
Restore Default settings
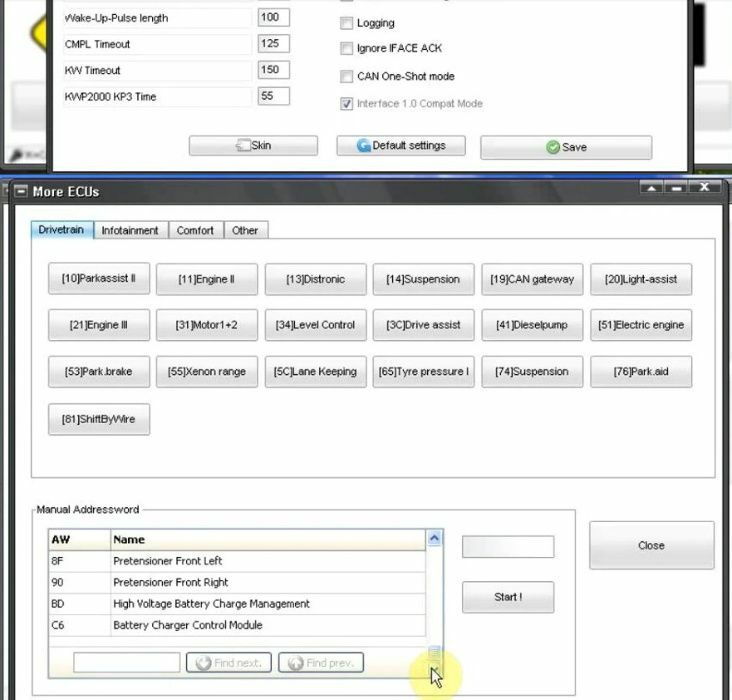tap(401, 146)
